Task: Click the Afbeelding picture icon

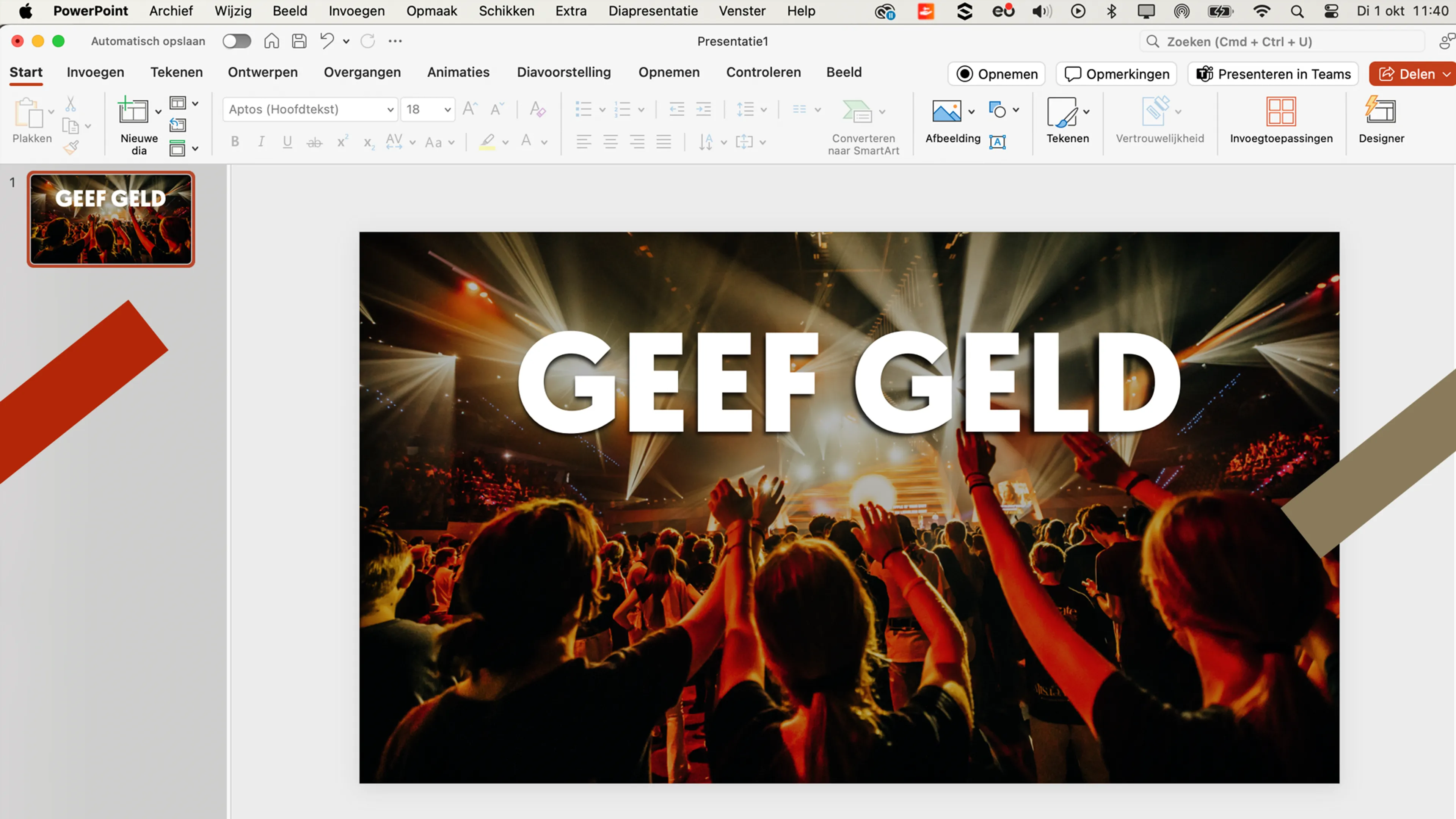Action: coord(946,111)
